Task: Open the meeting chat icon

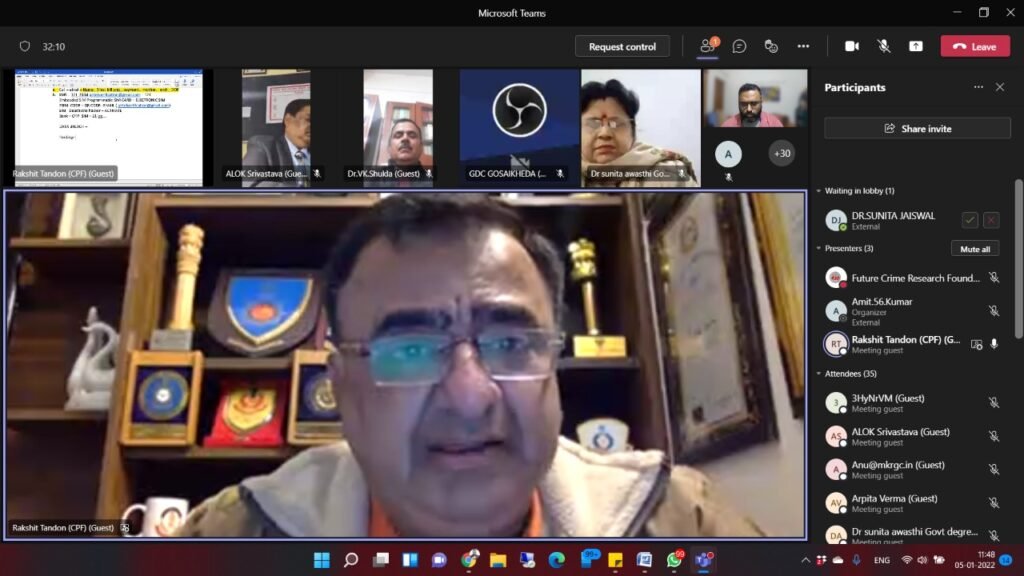Action: point(739,46)
